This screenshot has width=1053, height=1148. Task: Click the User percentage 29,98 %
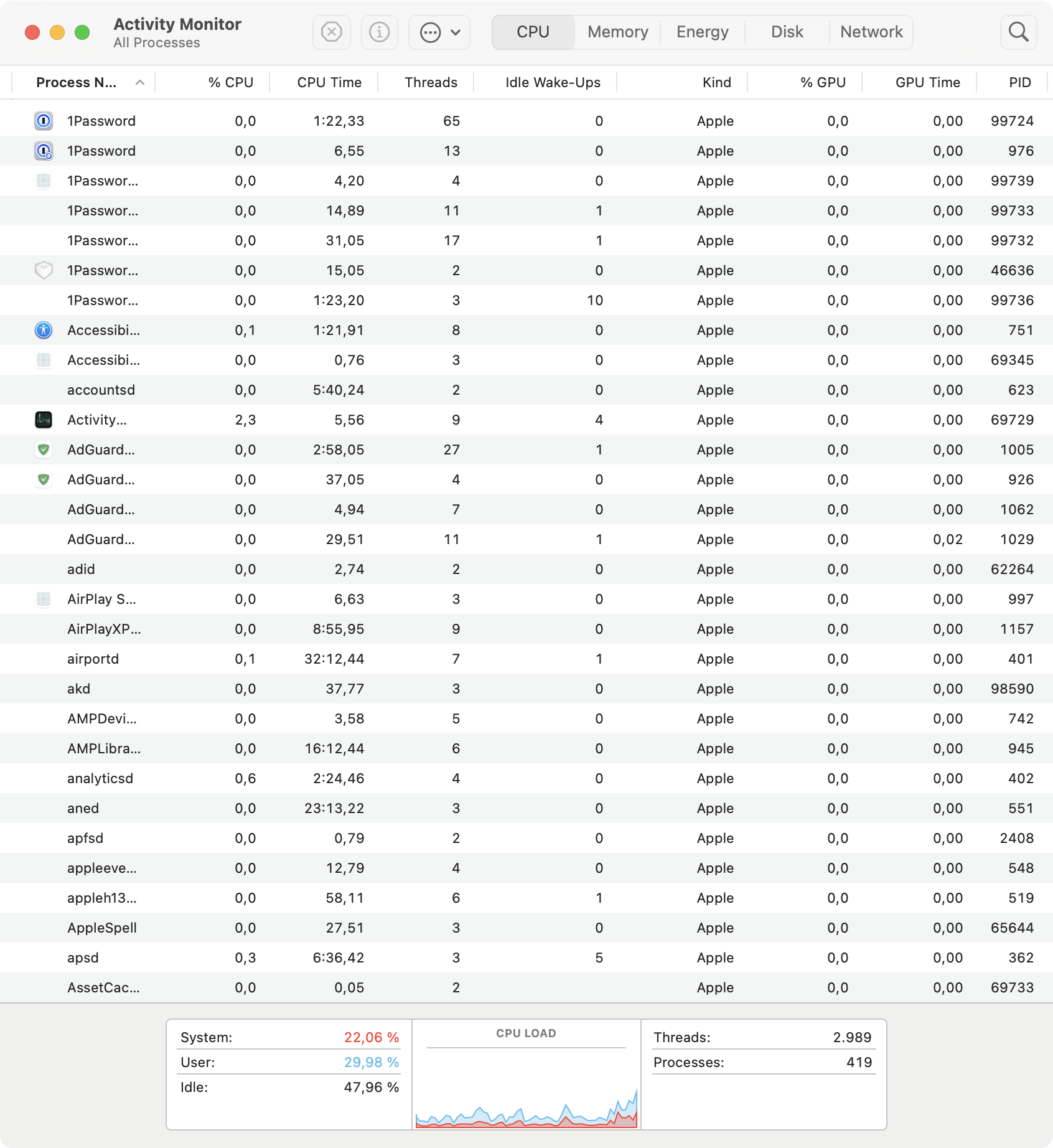pyautogui.click(x=372, y=1062)
